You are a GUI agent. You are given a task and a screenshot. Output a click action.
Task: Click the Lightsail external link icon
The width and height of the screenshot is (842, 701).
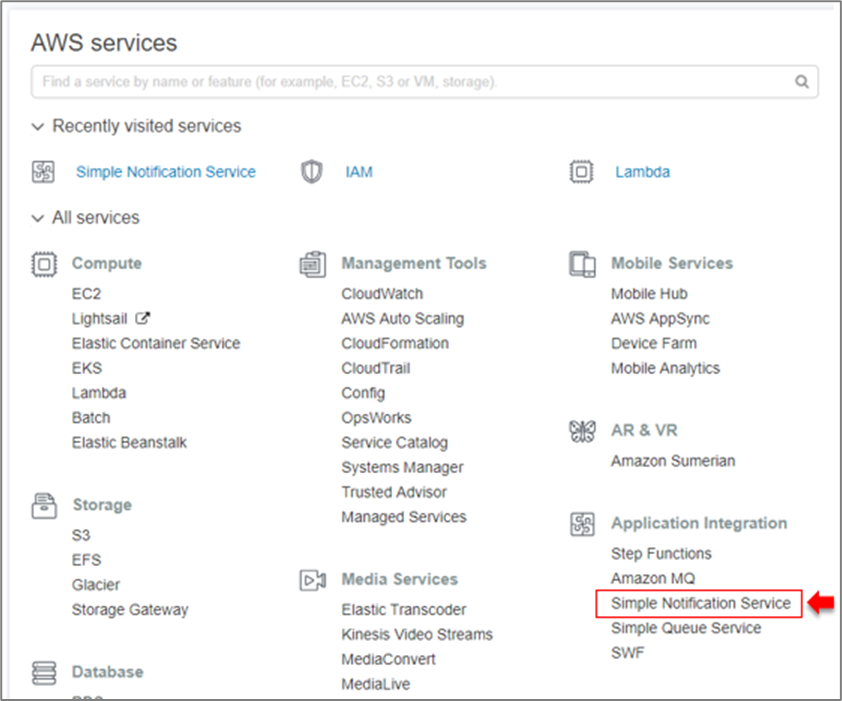(142, 318)
